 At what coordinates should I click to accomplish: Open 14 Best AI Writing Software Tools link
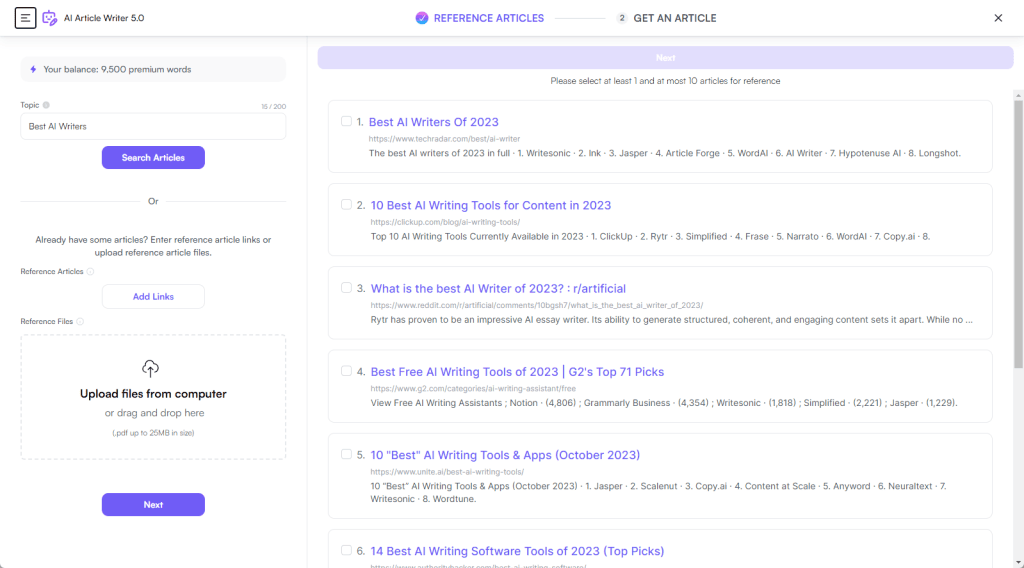pyautogui.click(x=517, y=551)
